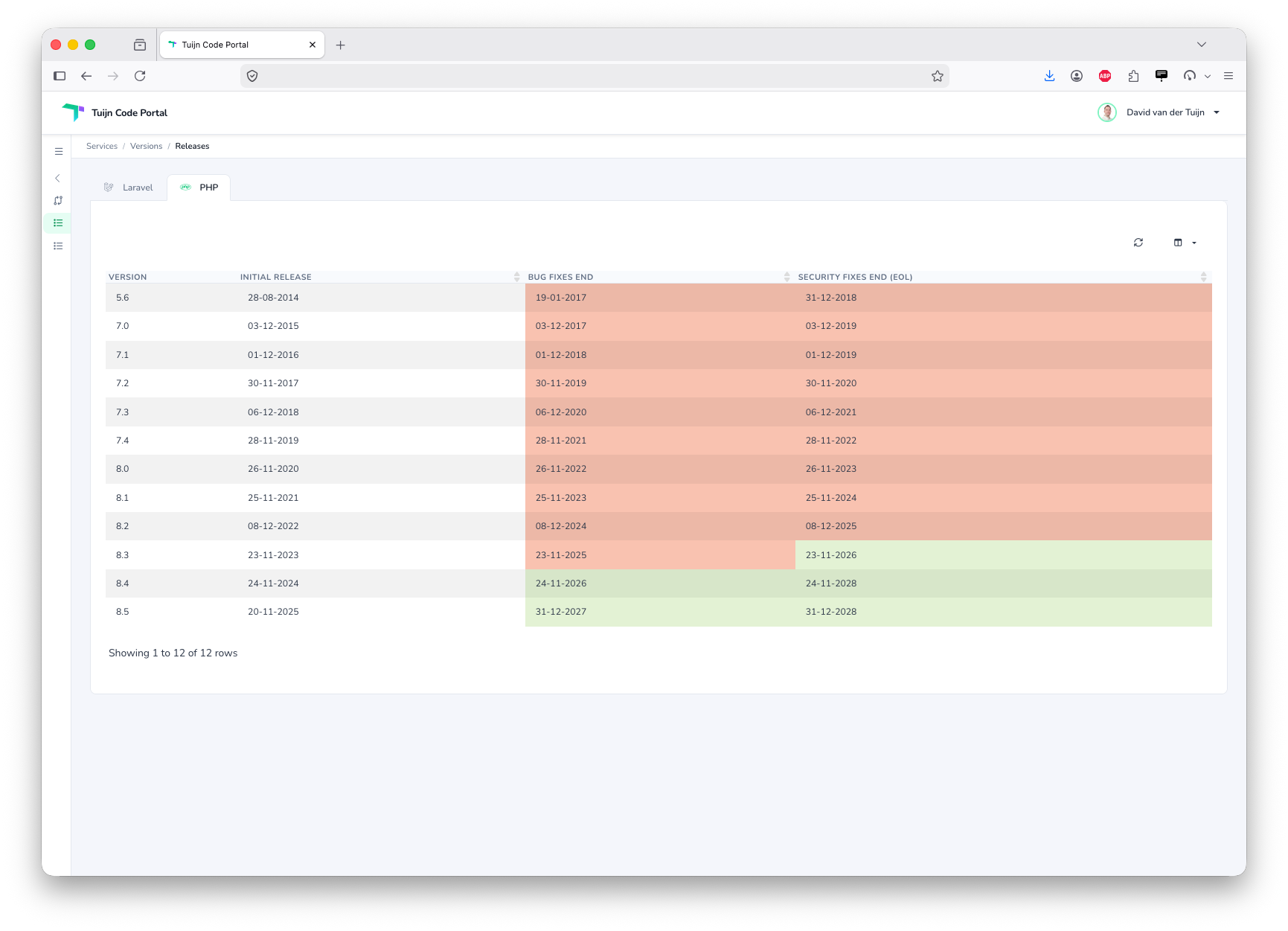Sort by Initial Release column
Image resolution: width=1288 pixels, height=931 pixels.
[x=379, y=277]
